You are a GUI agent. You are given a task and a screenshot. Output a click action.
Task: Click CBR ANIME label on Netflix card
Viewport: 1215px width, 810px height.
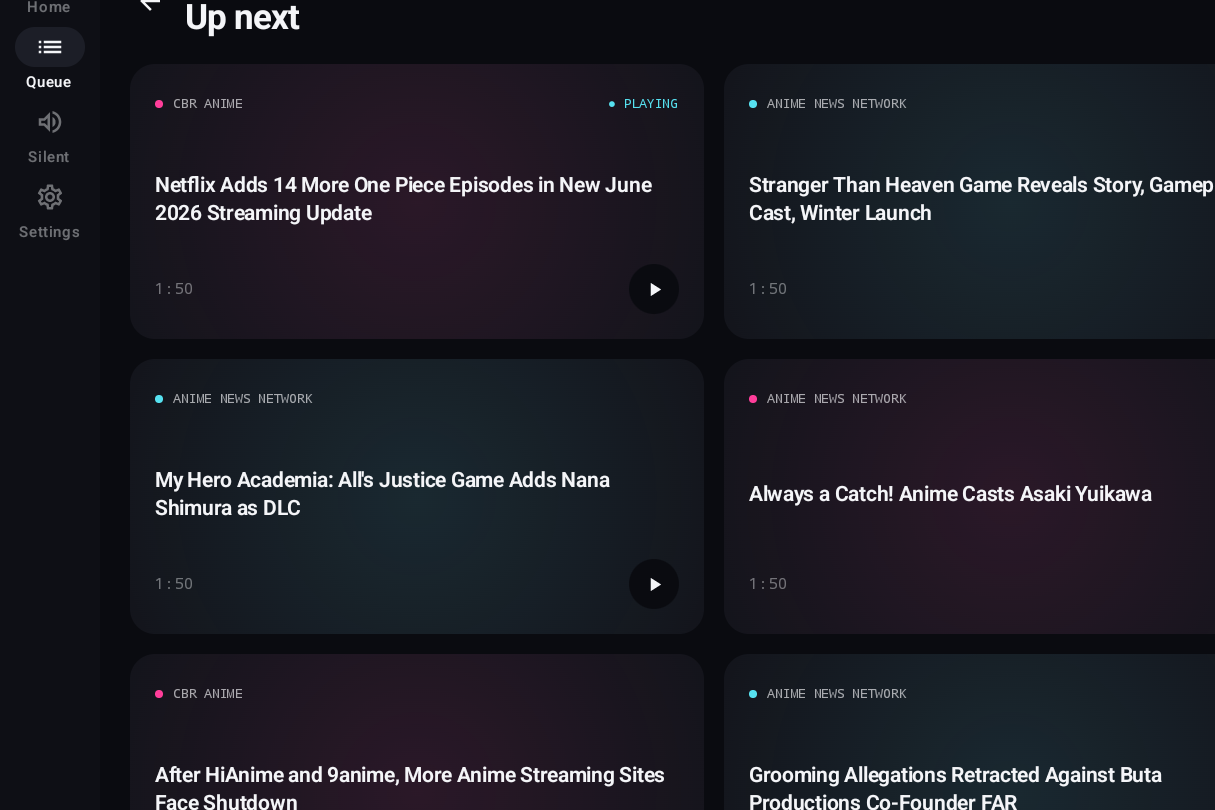point(208,104)
